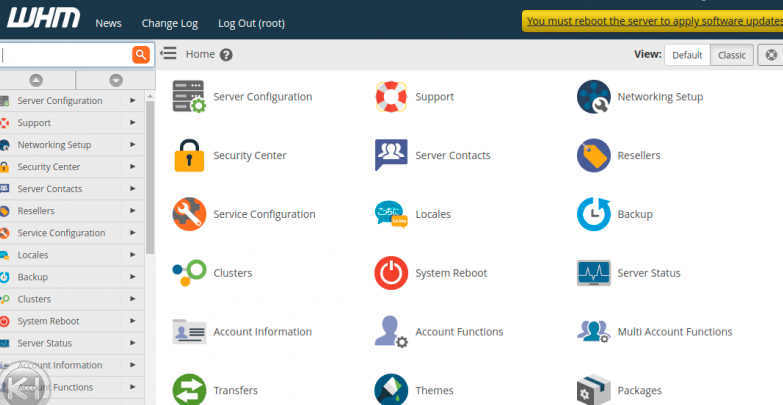Viewport: 783px width, 405px height.
Task: Open the Change Log menu item
Action: 170,23
